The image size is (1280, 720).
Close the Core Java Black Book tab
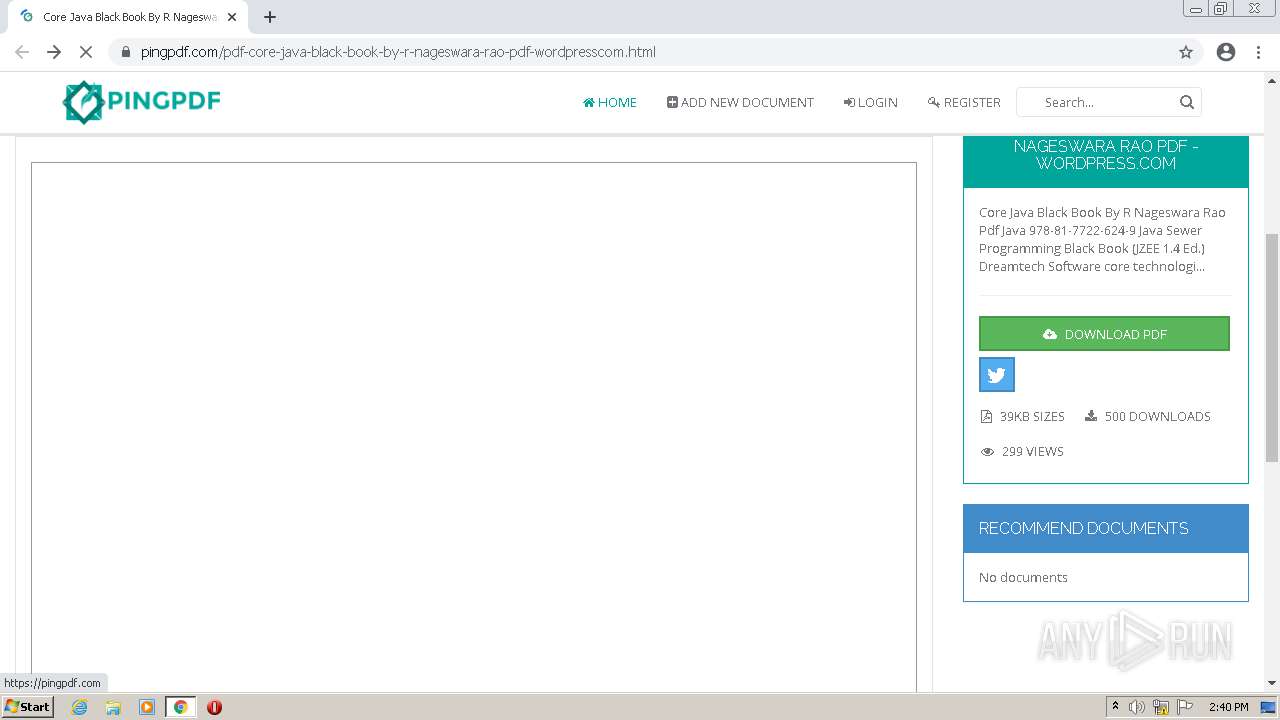232,17
